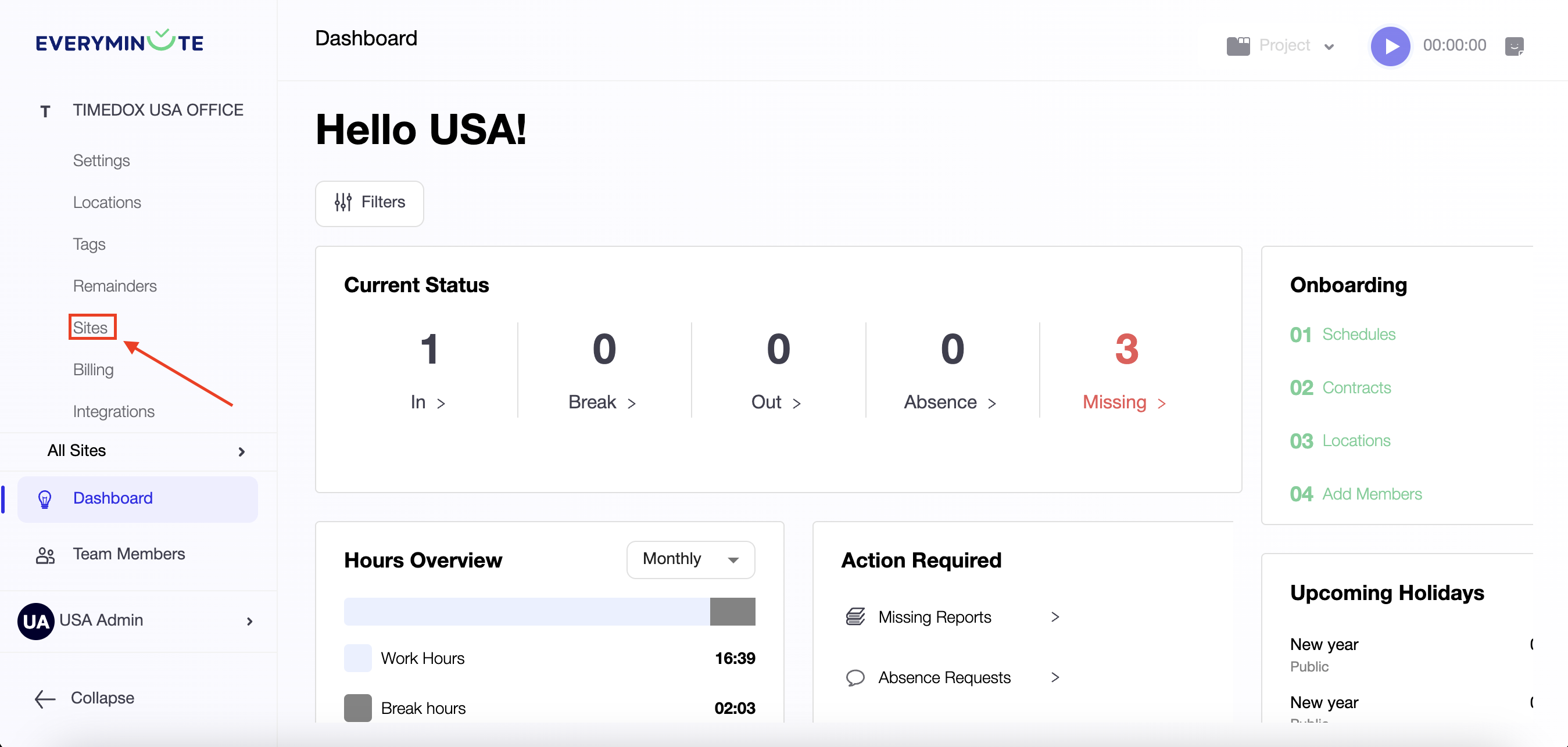
Task: Expand the USA Admin account menu
Action: pyautogui.click(x=249, y=620)
